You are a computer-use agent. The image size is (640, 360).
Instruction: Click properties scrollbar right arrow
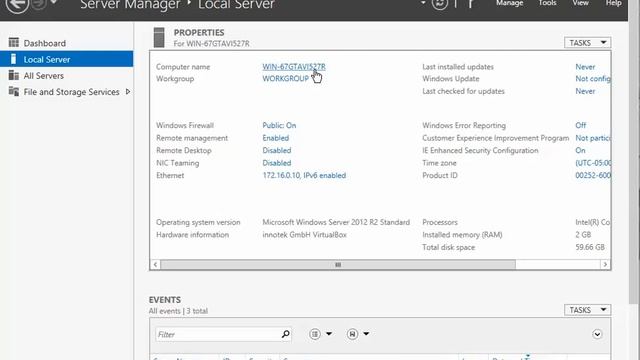(x=605, y=265)
